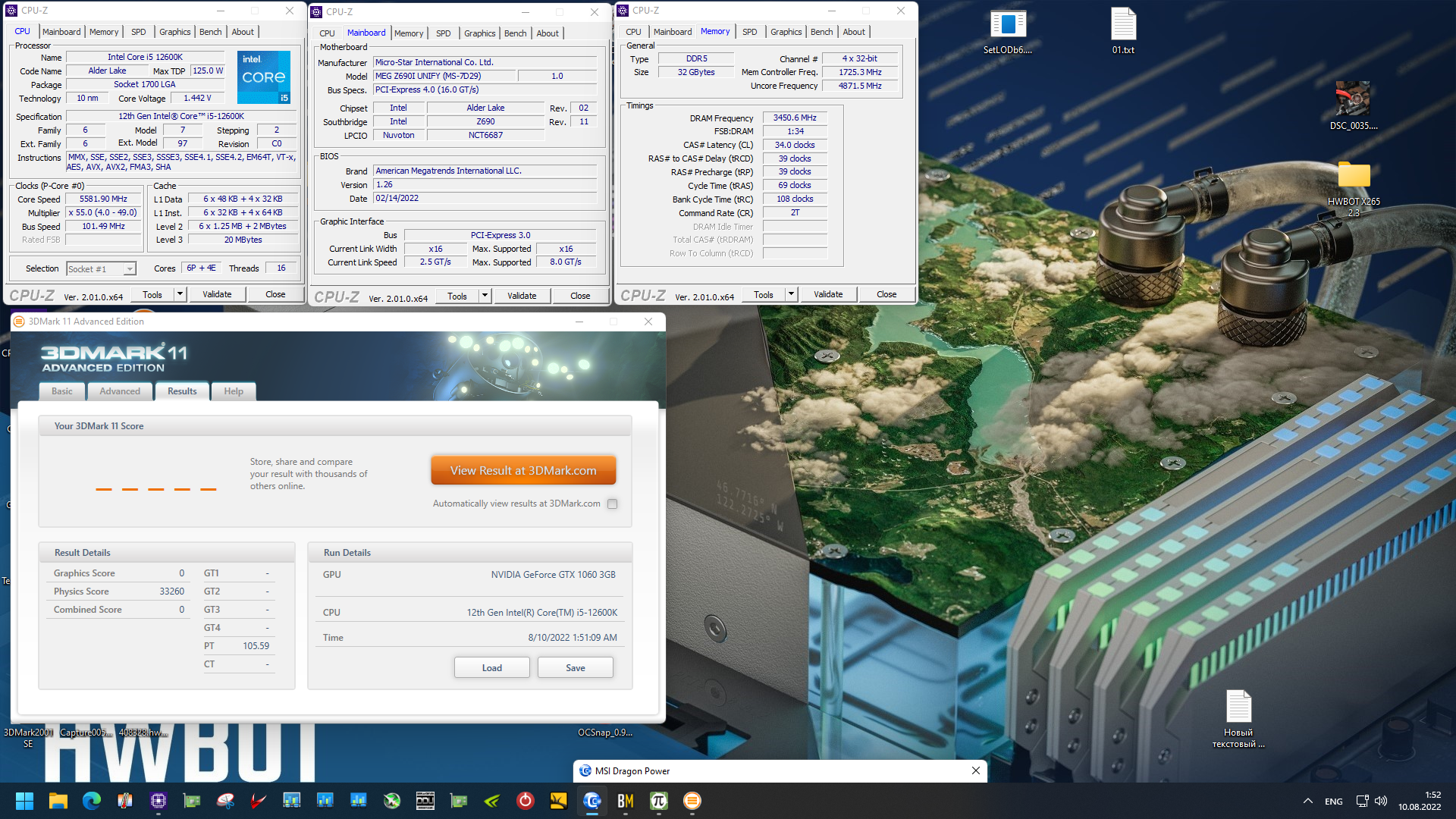Open the Bench tab in left CPU-Z window

(x=210, y=32)
